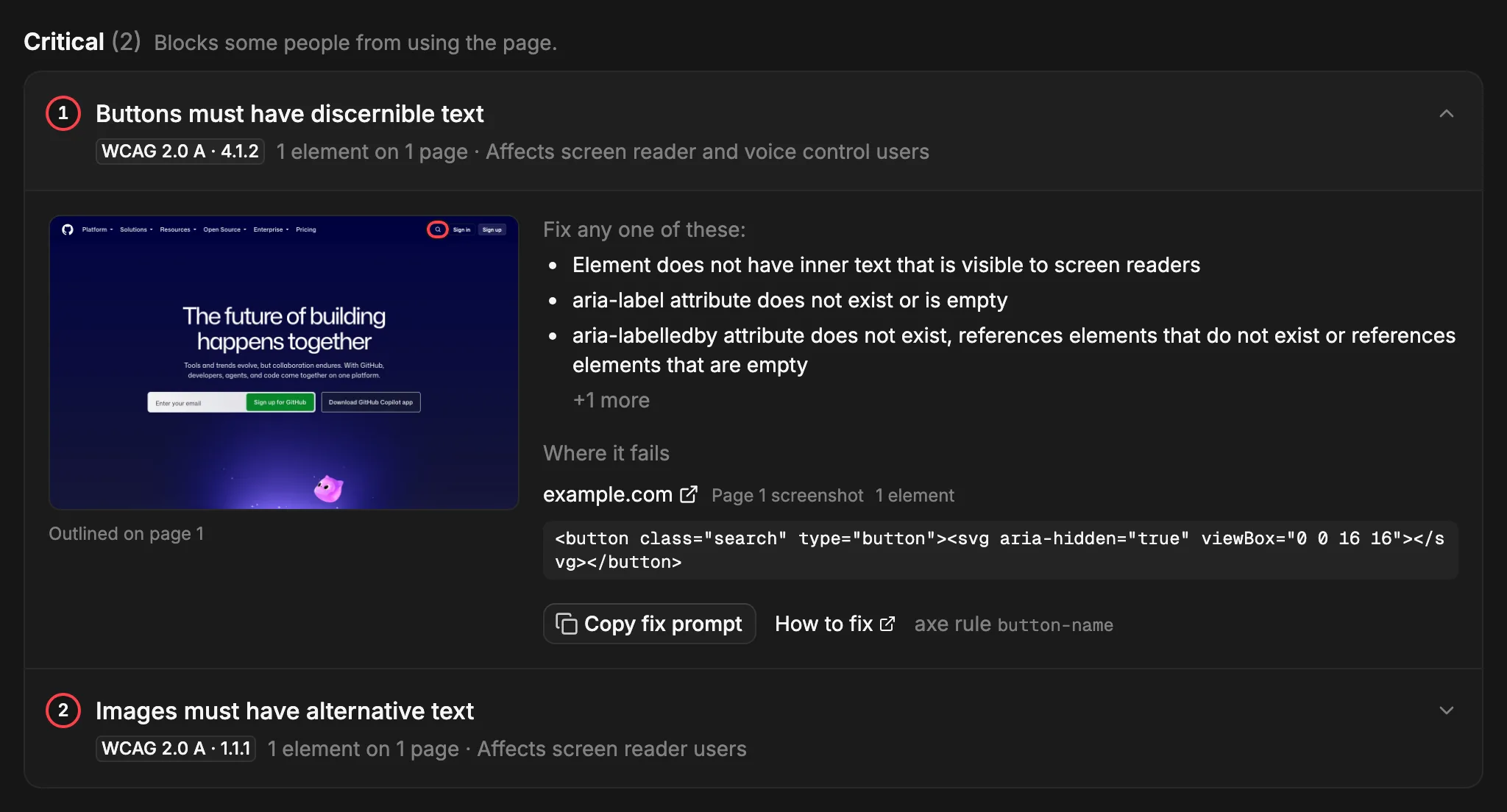Click the external link icon beside example.com
The width and height of the screenshot is (1507, 812).
click(x=688, y=494)
